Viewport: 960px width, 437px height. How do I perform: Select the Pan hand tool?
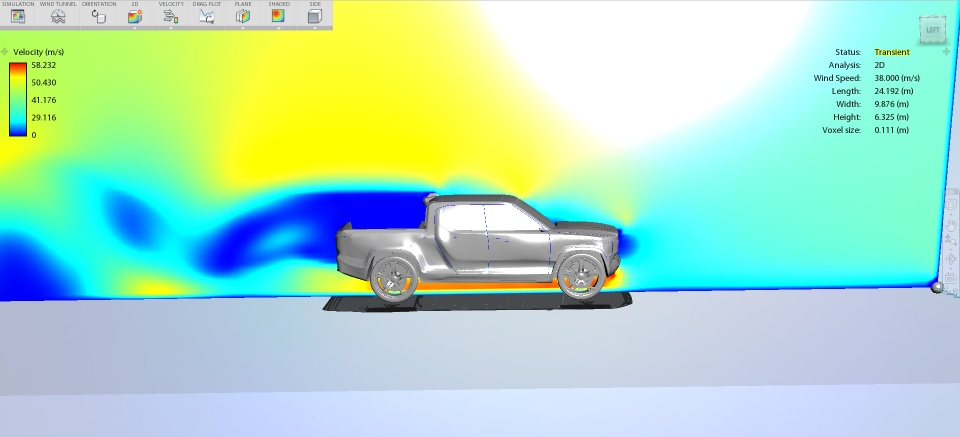[951, 225]
